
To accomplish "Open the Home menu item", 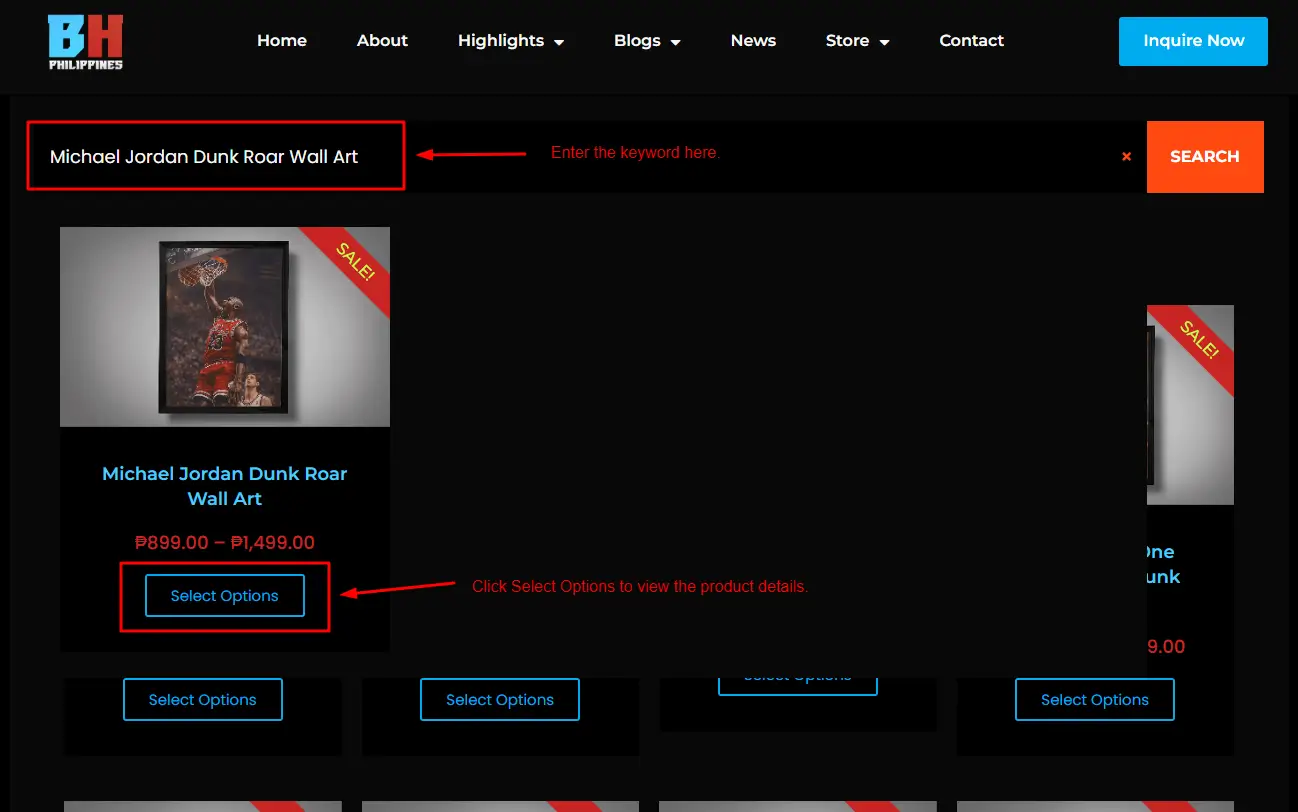I will 282,41.
